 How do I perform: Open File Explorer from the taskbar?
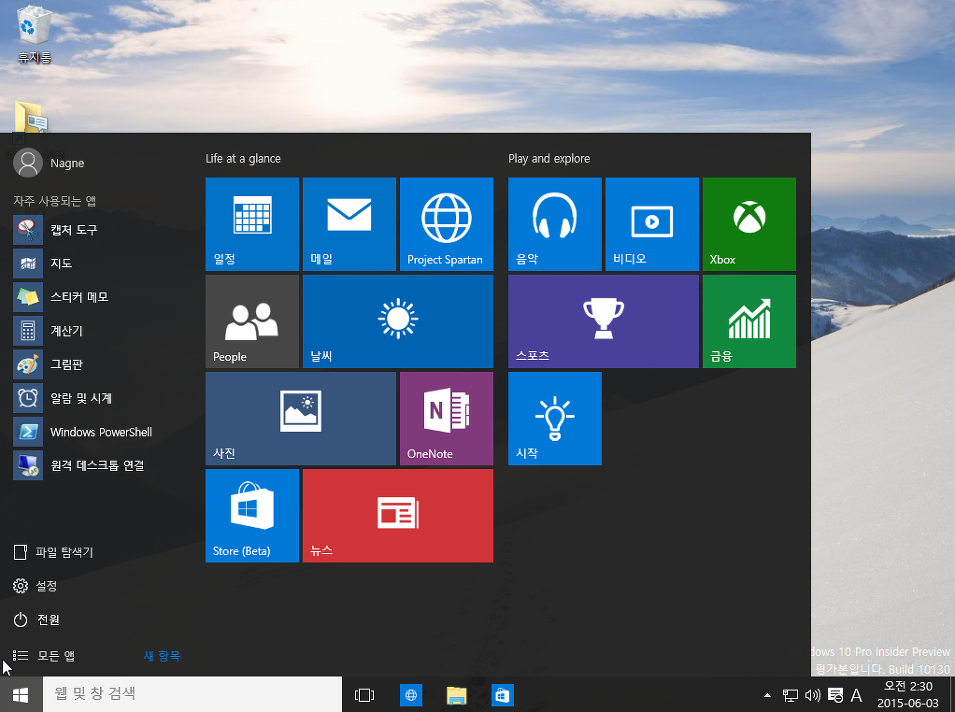coord(456,695)
